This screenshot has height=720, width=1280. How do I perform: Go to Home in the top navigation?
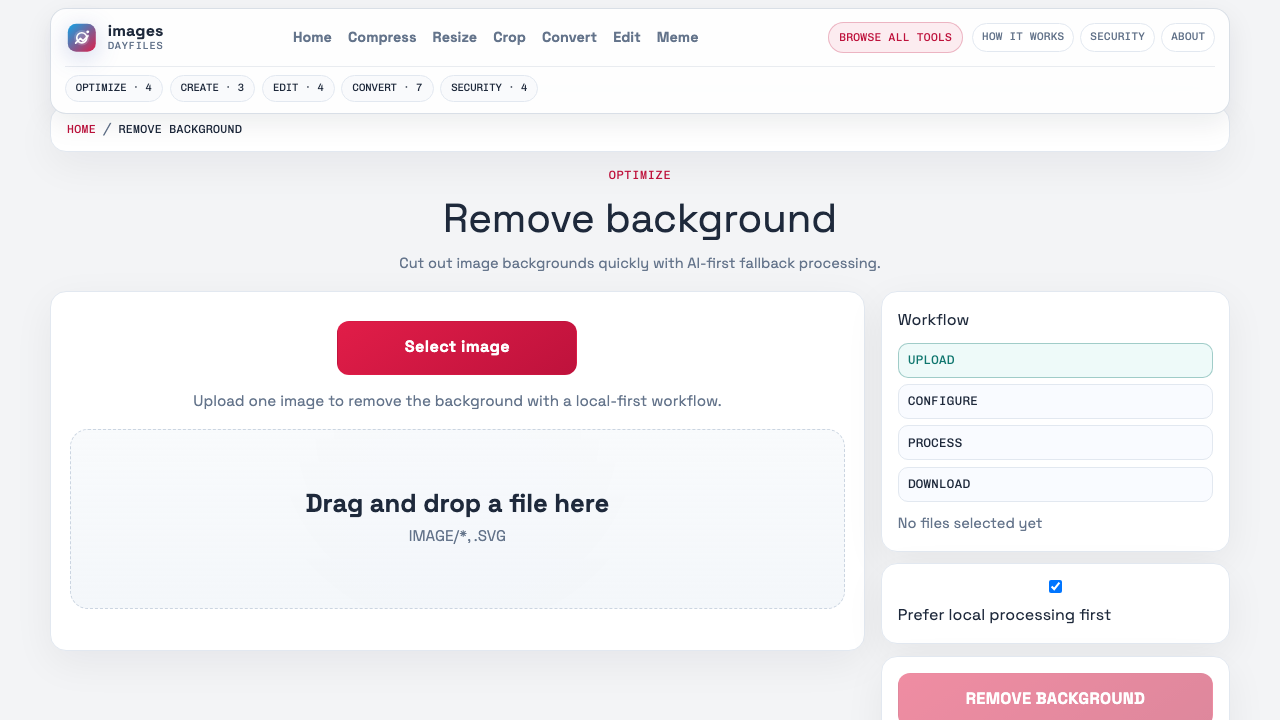pyautogui.click(x=312, y=37)
